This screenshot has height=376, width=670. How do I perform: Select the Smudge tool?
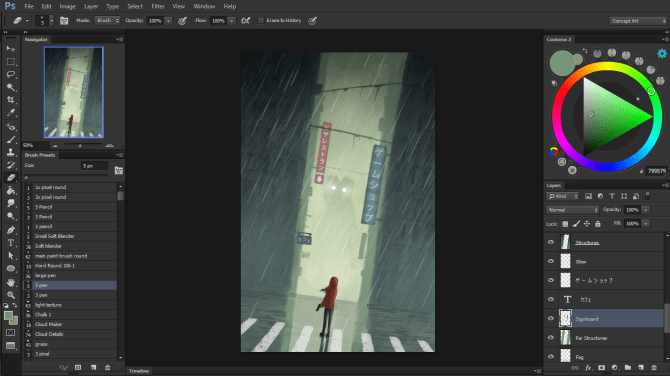(x=11, y=203)
